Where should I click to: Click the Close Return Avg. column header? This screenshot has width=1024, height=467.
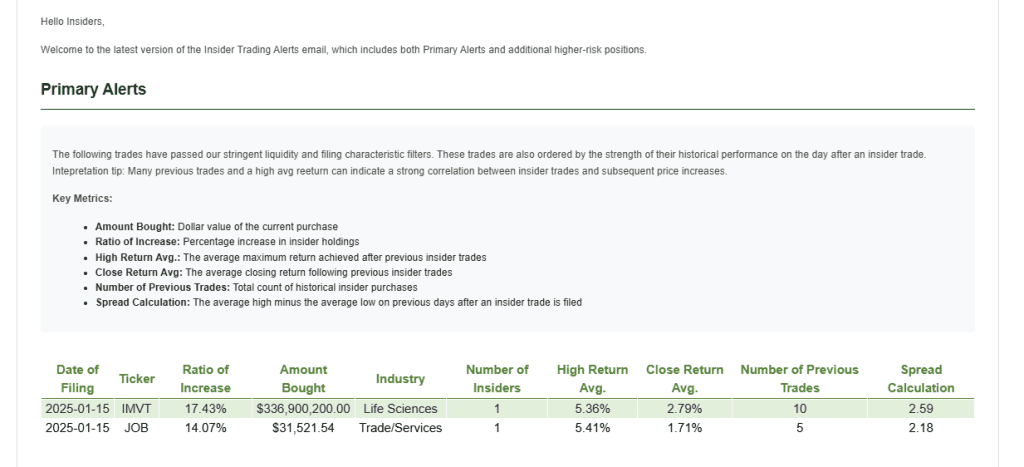pyautogui.click(x=684, y=379)
